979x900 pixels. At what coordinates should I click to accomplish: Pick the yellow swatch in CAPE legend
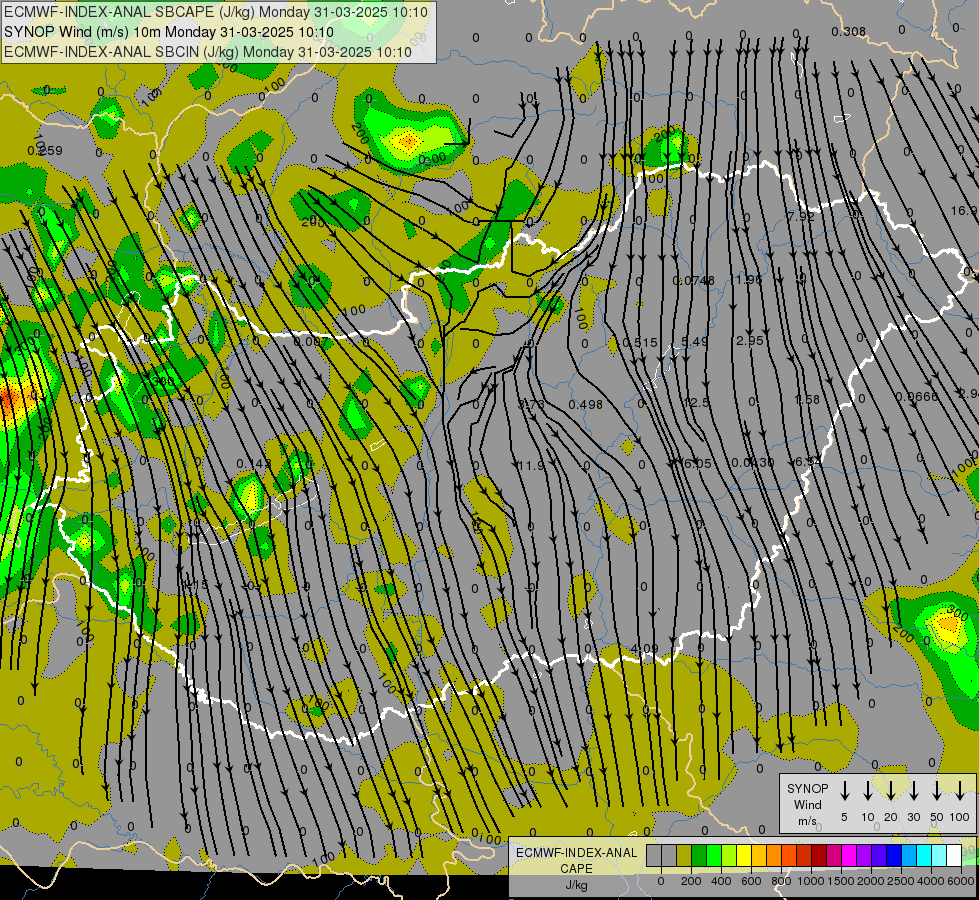tap(744, 856)
